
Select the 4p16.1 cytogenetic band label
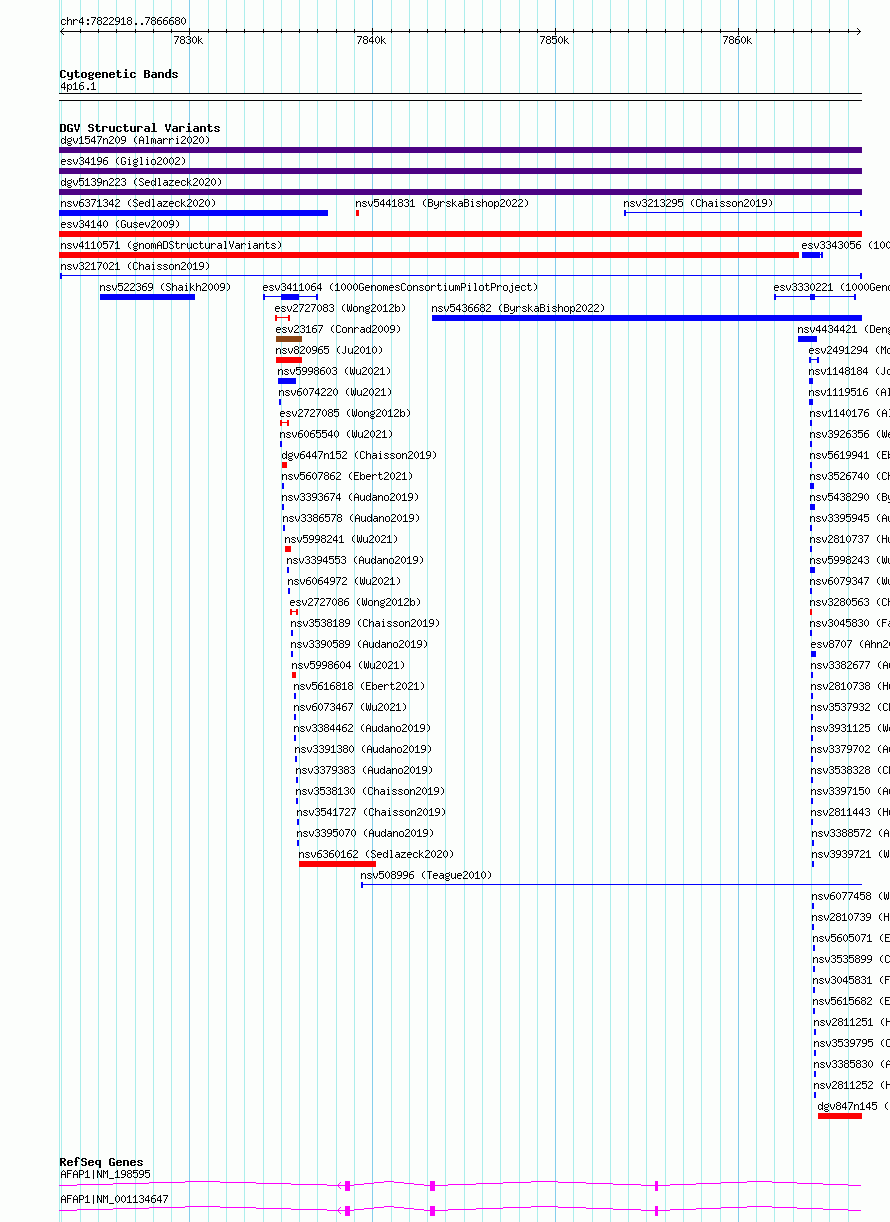78,87
